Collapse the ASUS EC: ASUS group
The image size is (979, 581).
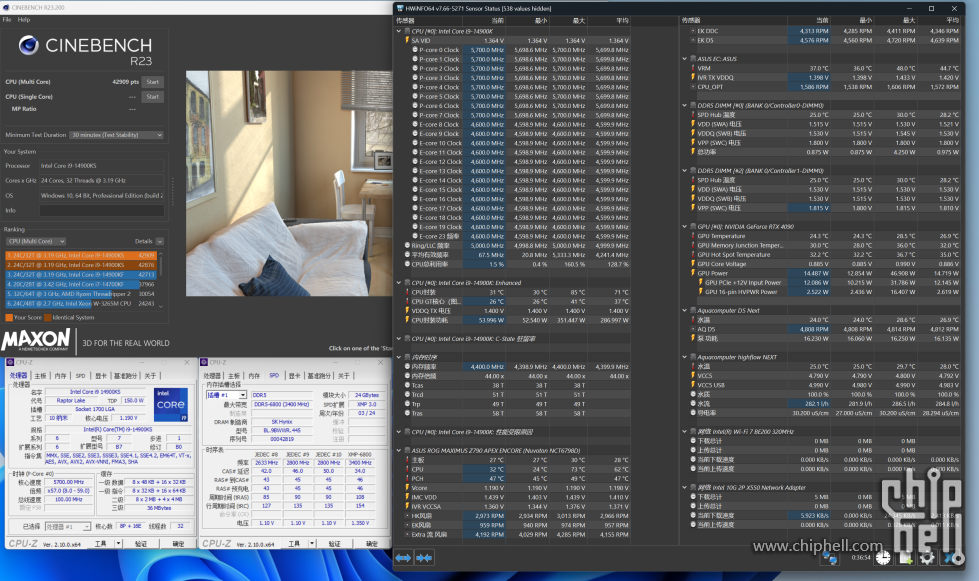[685, 59]
